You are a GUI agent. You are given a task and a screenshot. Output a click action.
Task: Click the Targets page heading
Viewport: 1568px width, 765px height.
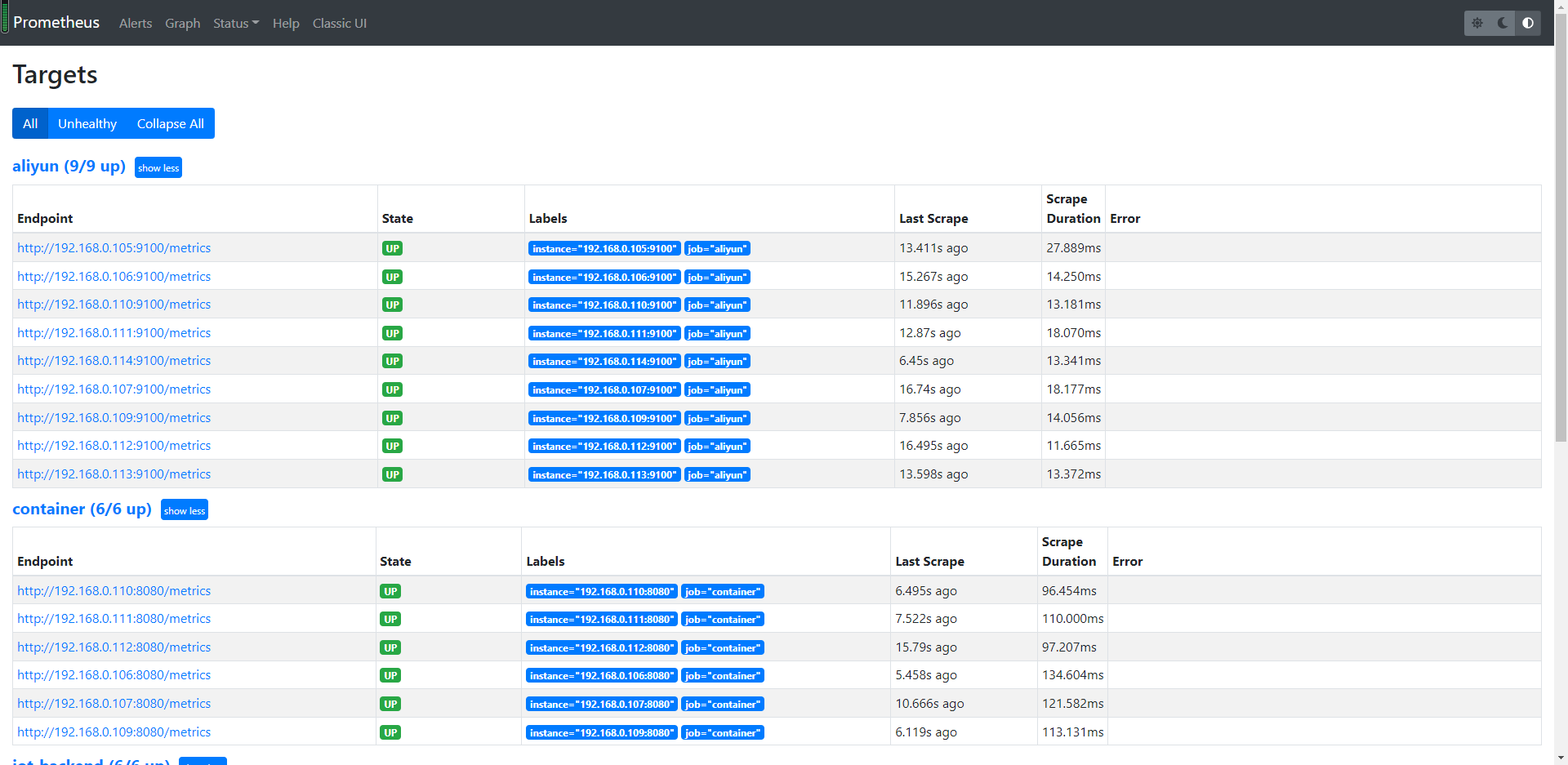(56, 75)
